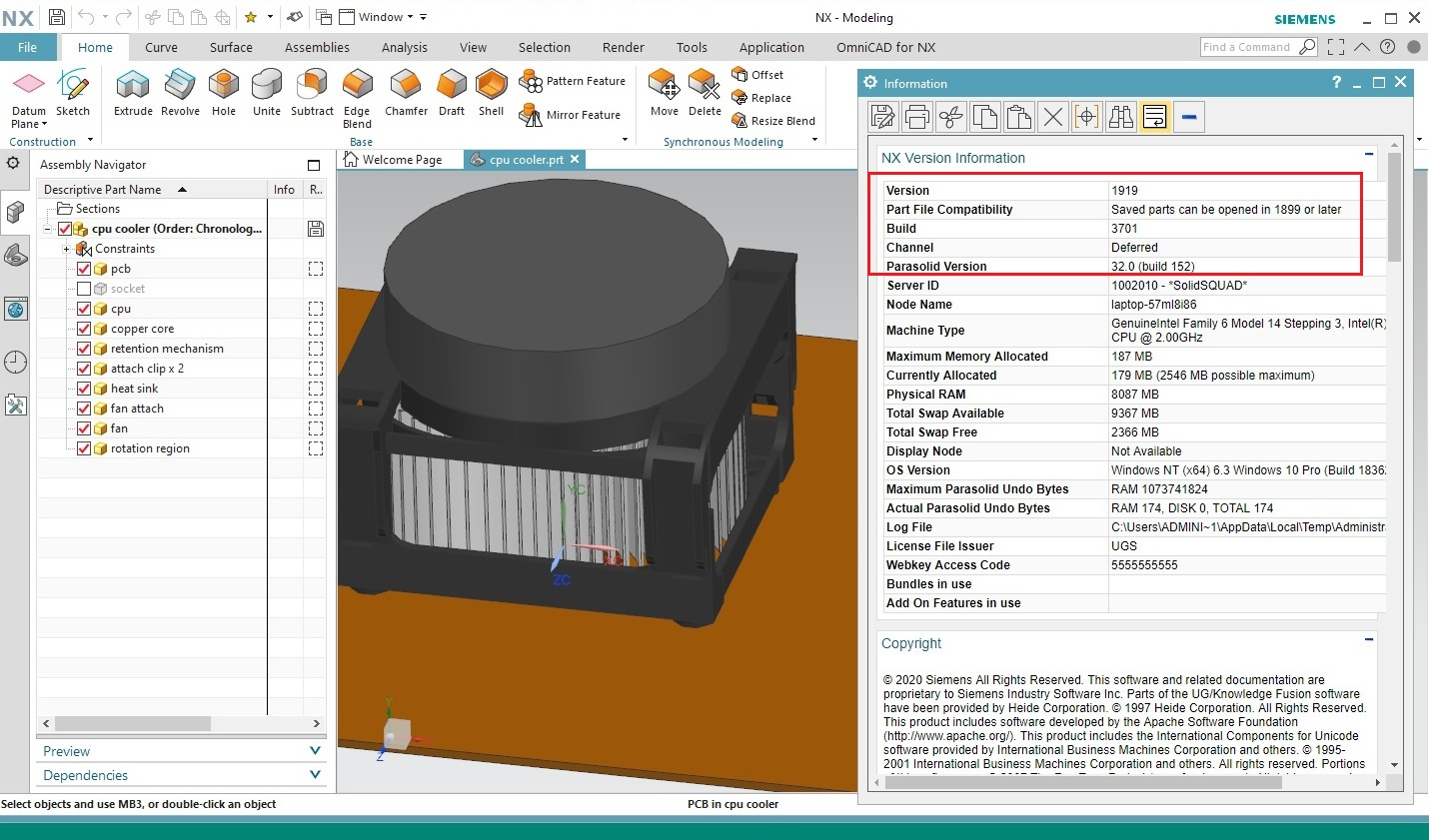This screenshot has width=1429, height=840.
Task: Select the Revolve tool
Action: coord(180,93)
